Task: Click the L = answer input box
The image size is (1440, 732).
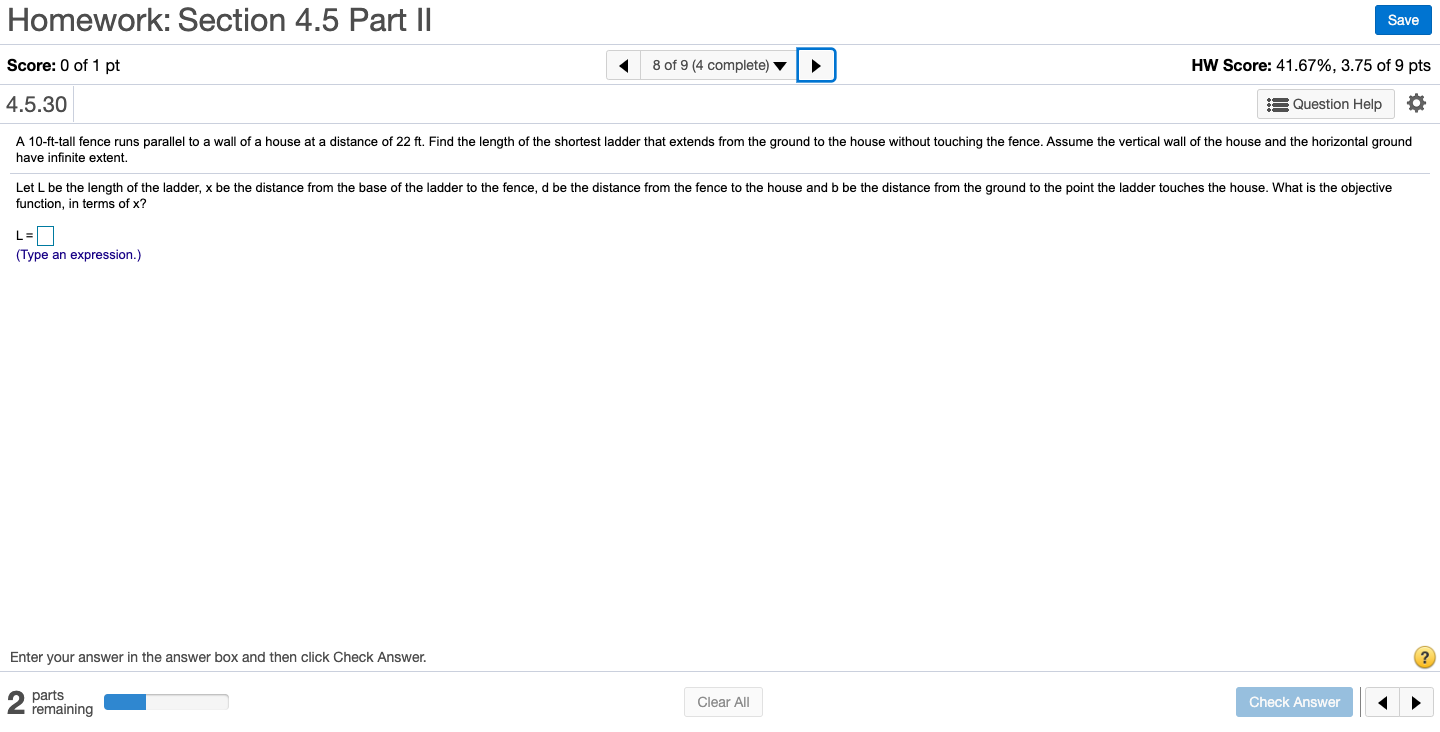Action: pos(45,236)
